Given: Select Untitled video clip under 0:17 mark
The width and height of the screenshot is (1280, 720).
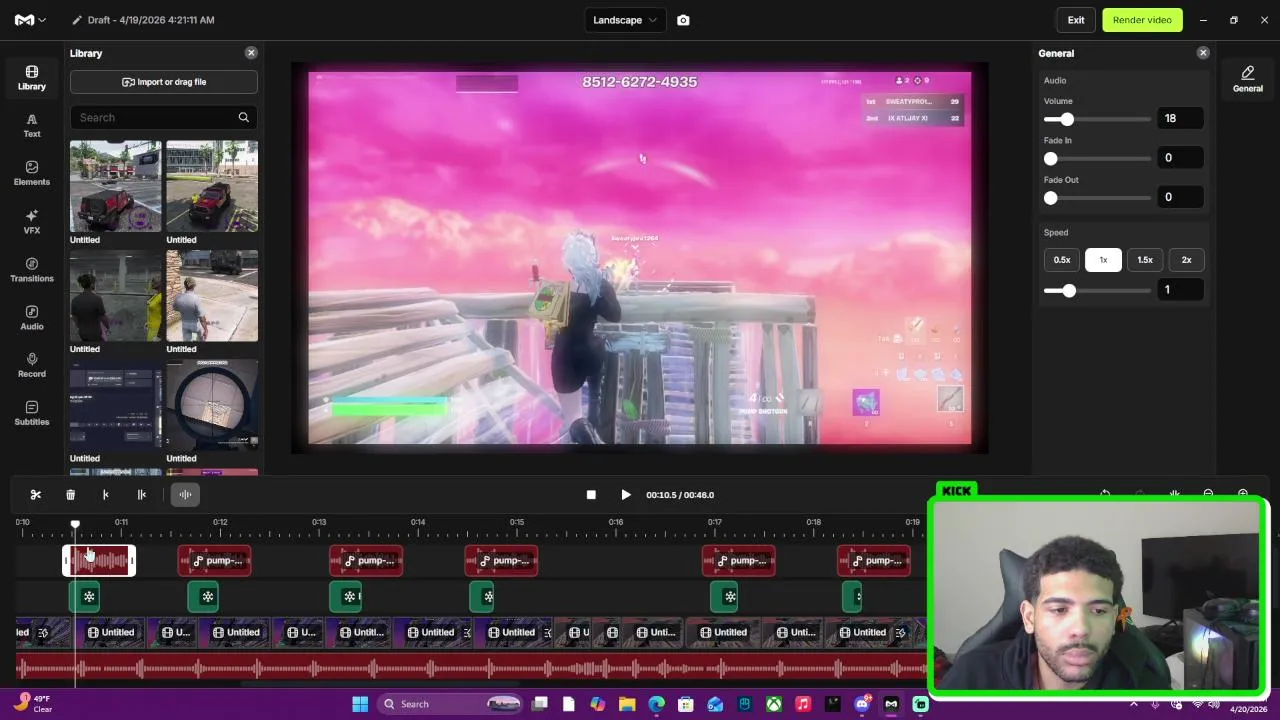Looking at the screenshot, I should [x=722, y=633].
